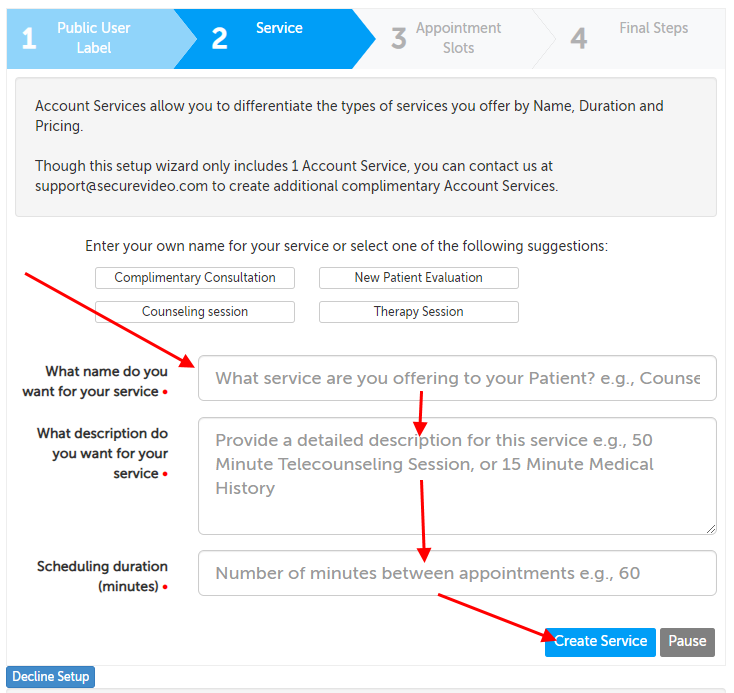Go back to the Public User Label step
This screenshot has width=734, height=693.
tap(92, 38)
